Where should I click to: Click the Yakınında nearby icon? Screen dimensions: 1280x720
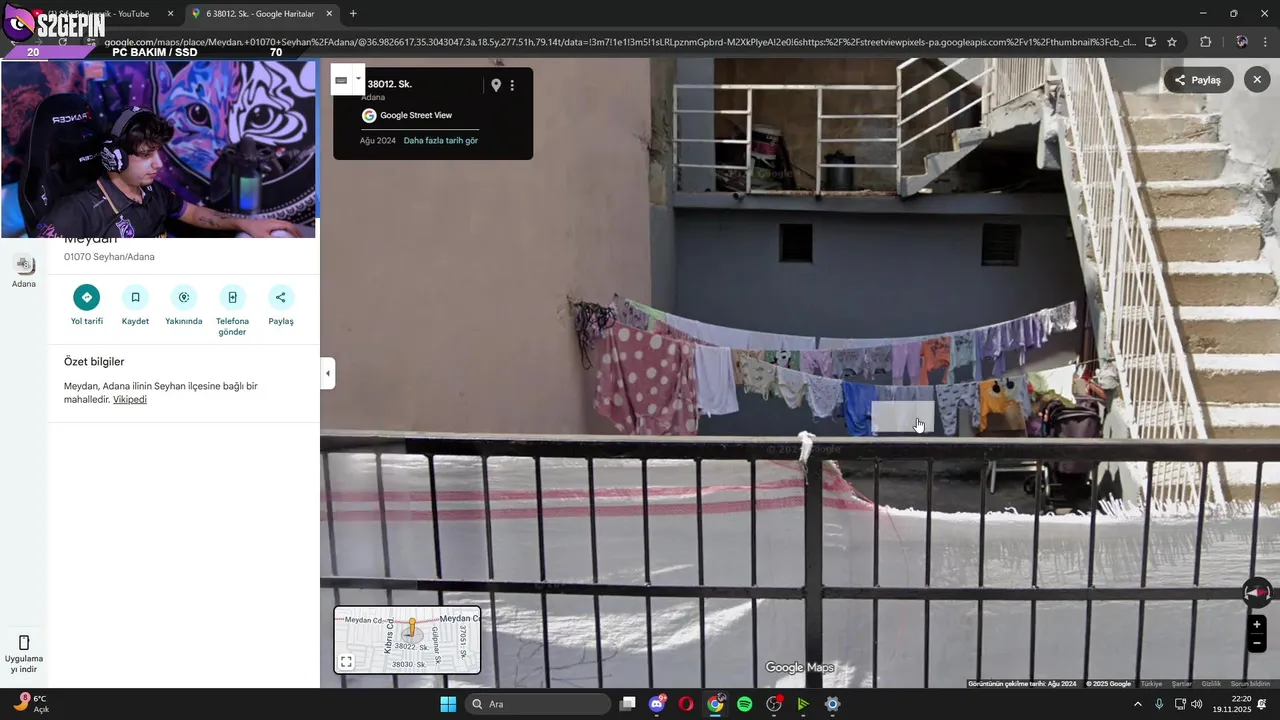point(184,297)
